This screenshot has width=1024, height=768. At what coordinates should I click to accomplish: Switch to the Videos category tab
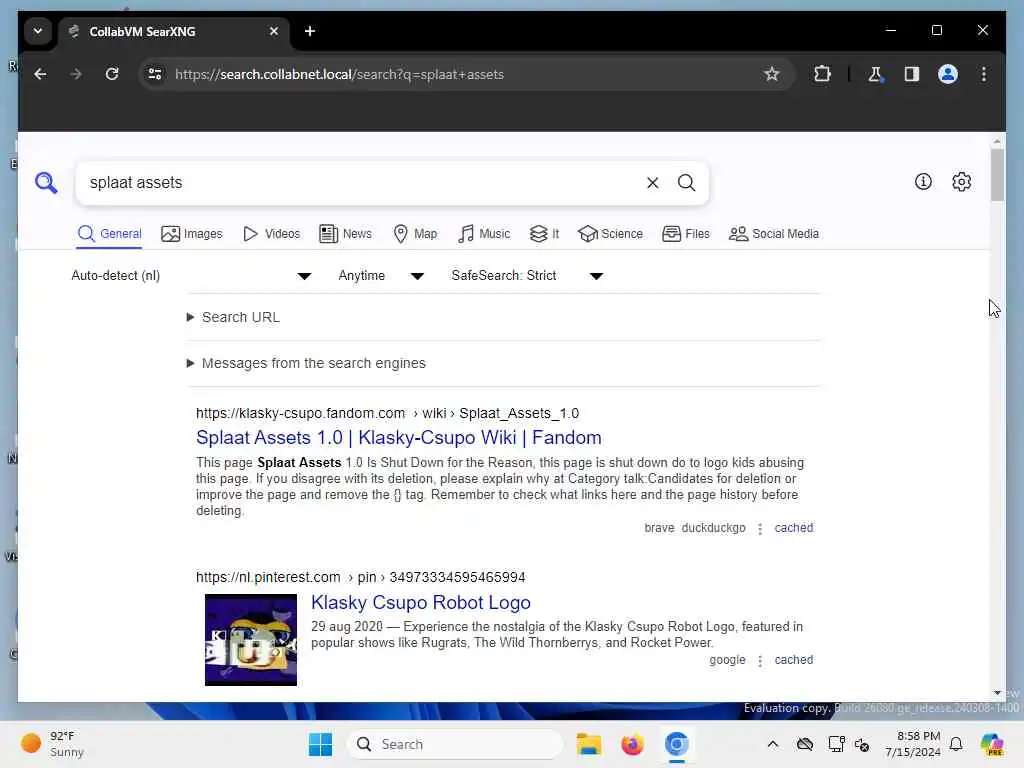click(x=271, y=234)
